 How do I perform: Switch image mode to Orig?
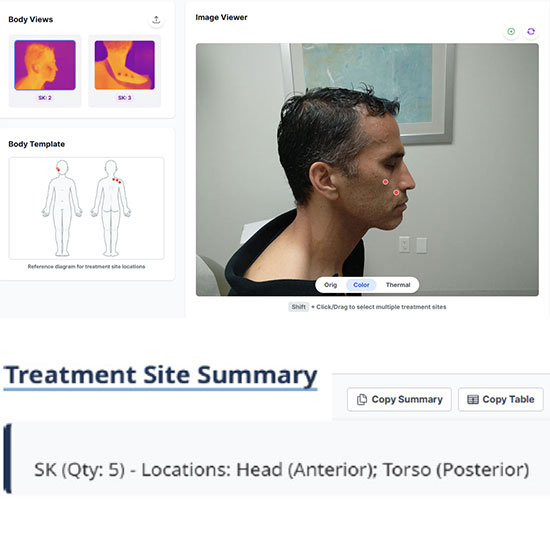click(330, 285)
